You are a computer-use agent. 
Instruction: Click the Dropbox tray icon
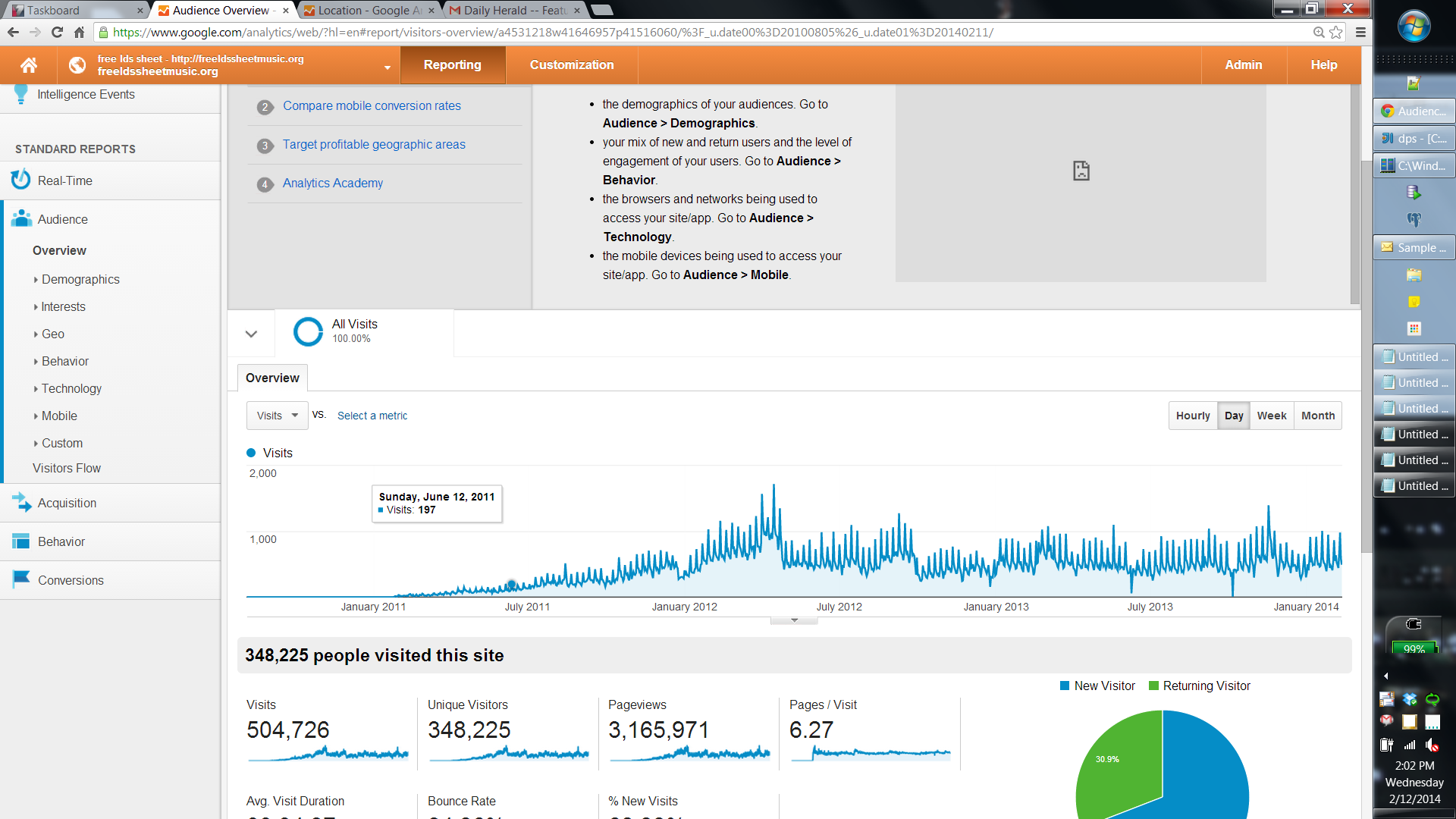(1410, 699)
